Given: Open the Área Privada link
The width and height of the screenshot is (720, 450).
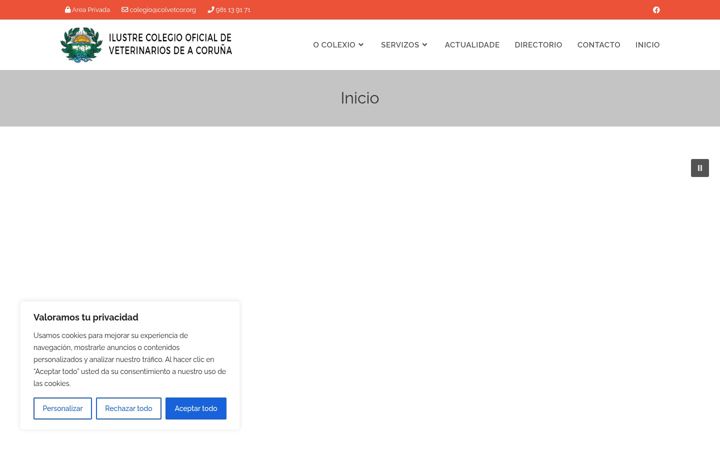Looking at the screenshot, I should [87, 10].
